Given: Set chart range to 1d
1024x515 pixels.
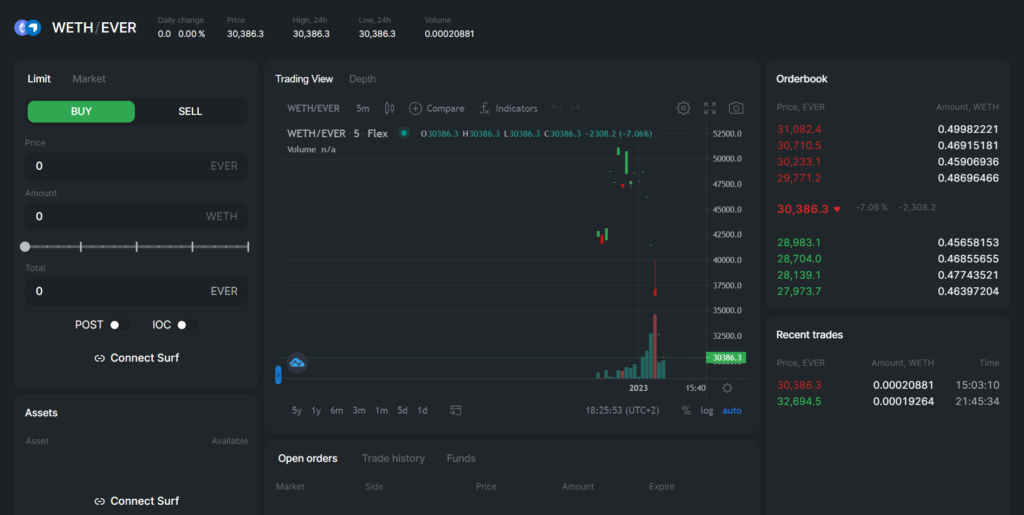Looking at the screenshot, I should (x=422, y=411).
